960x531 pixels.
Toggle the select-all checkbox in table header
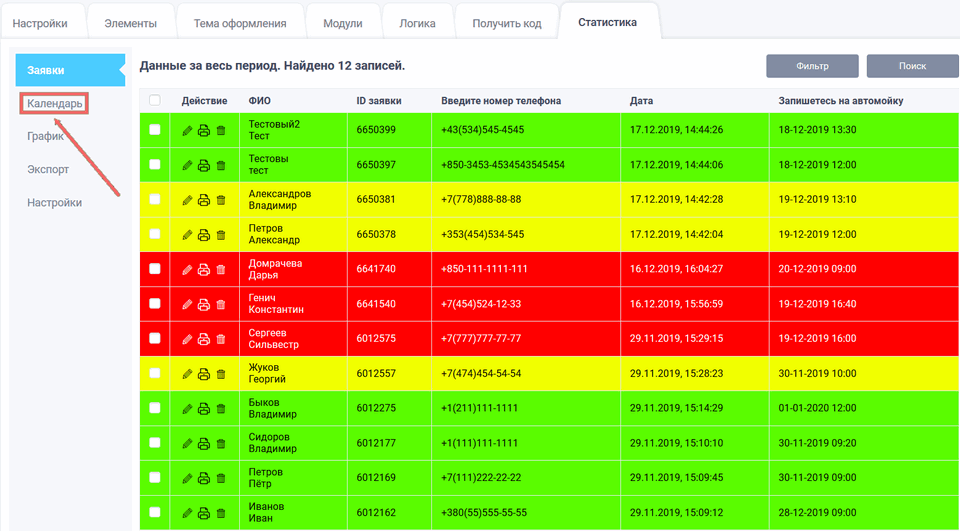(x=154, y=100)
